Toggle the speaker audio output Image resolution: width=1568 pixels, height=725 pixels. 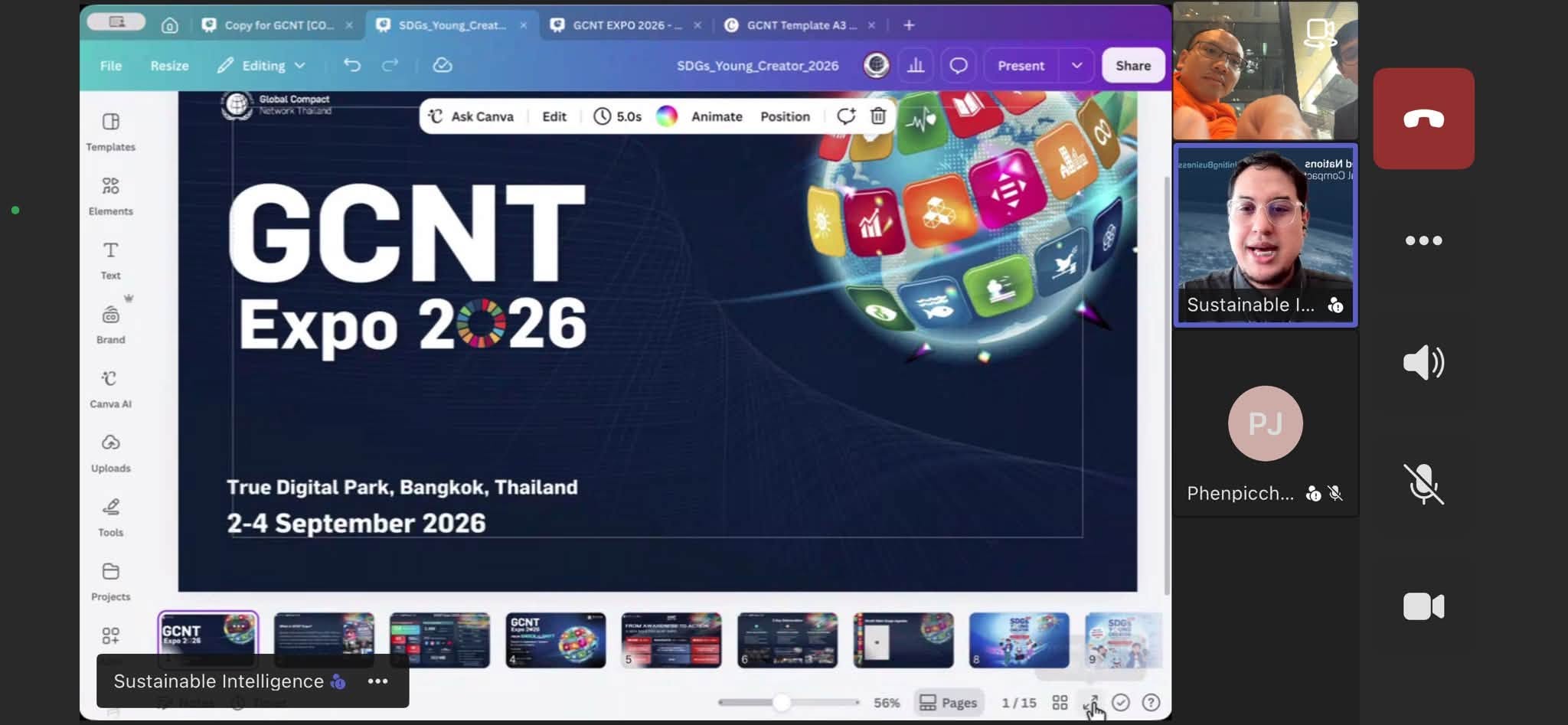tap(1423, 362)
